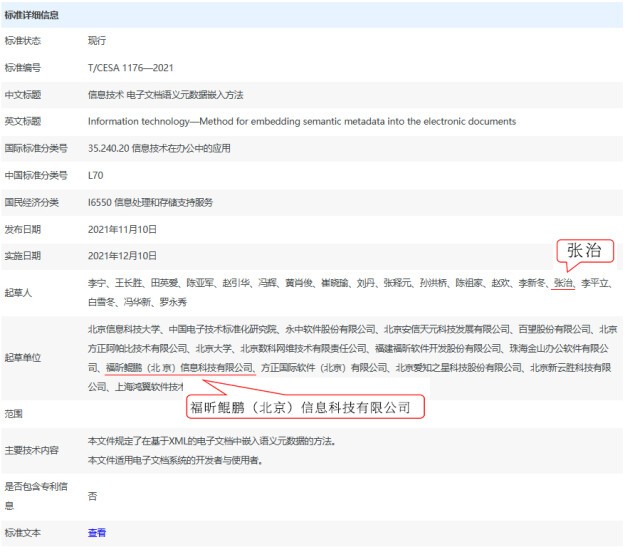This screenshot has height=552, width=630.
Task: Click the implementation date 2021年12月10日
Action: tap(122, 256)
